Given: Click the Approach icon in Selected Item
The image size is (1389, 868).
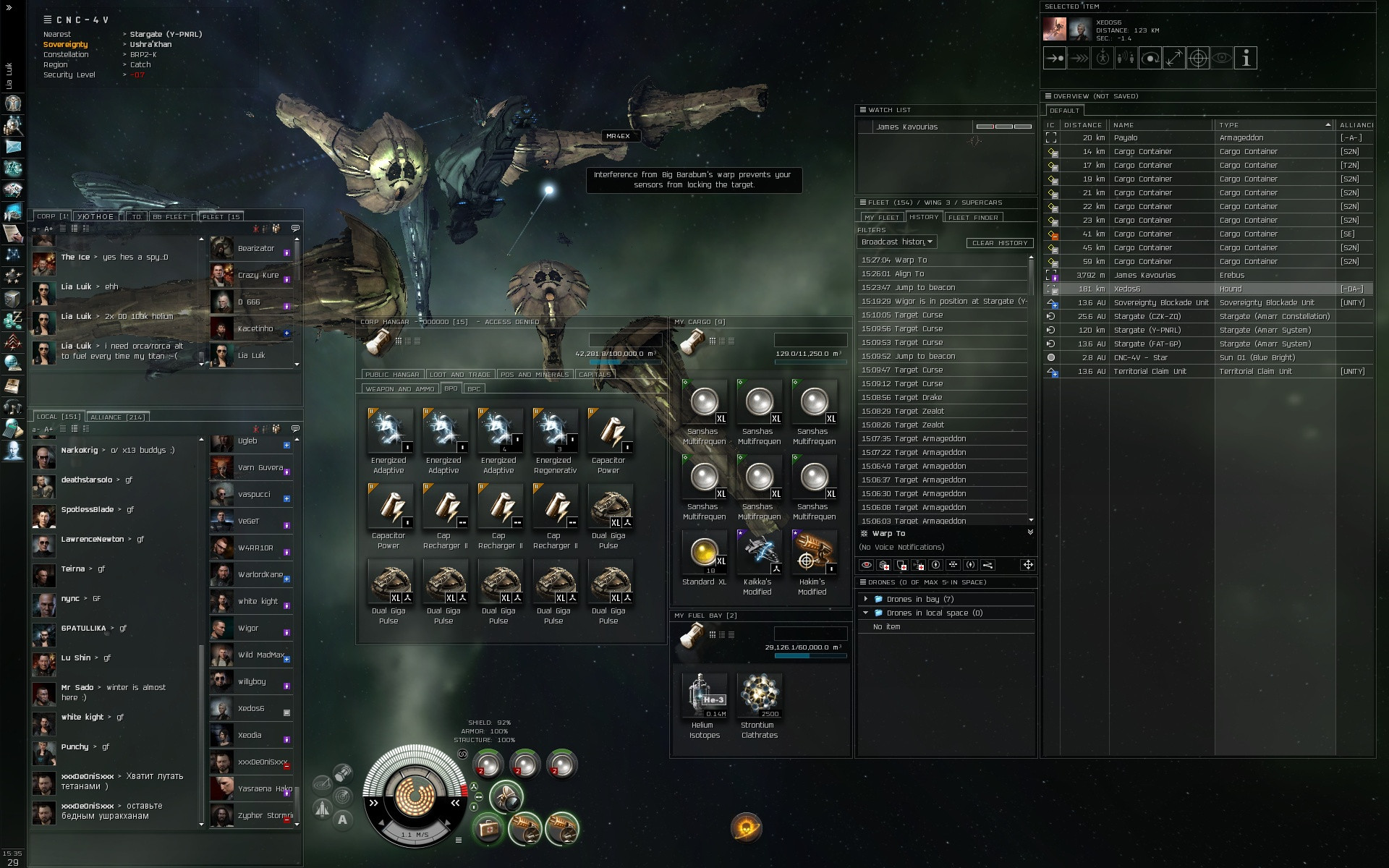Looking at the screenshot, I should point(1055,58).
